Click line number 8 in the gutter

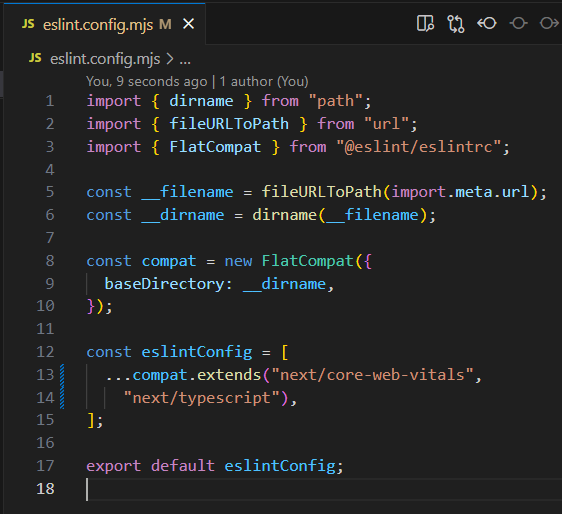[x=50, y=261]
